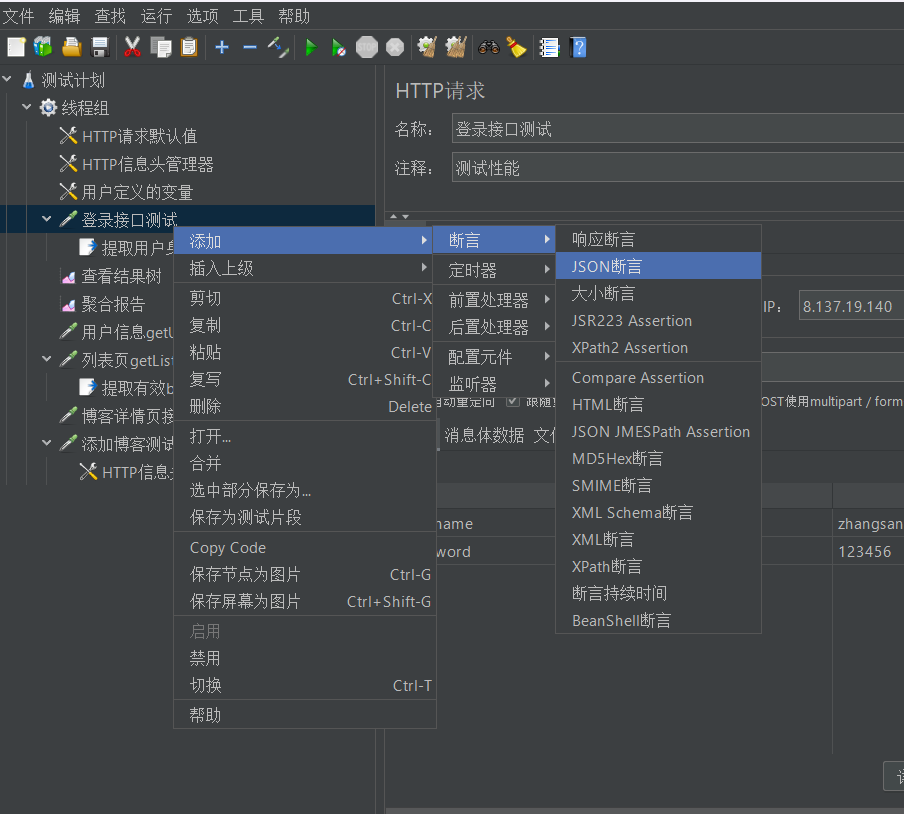This screenshot has height=814, width=904.
Task: Open the 运行 menu
Action: tap(156, 16)
